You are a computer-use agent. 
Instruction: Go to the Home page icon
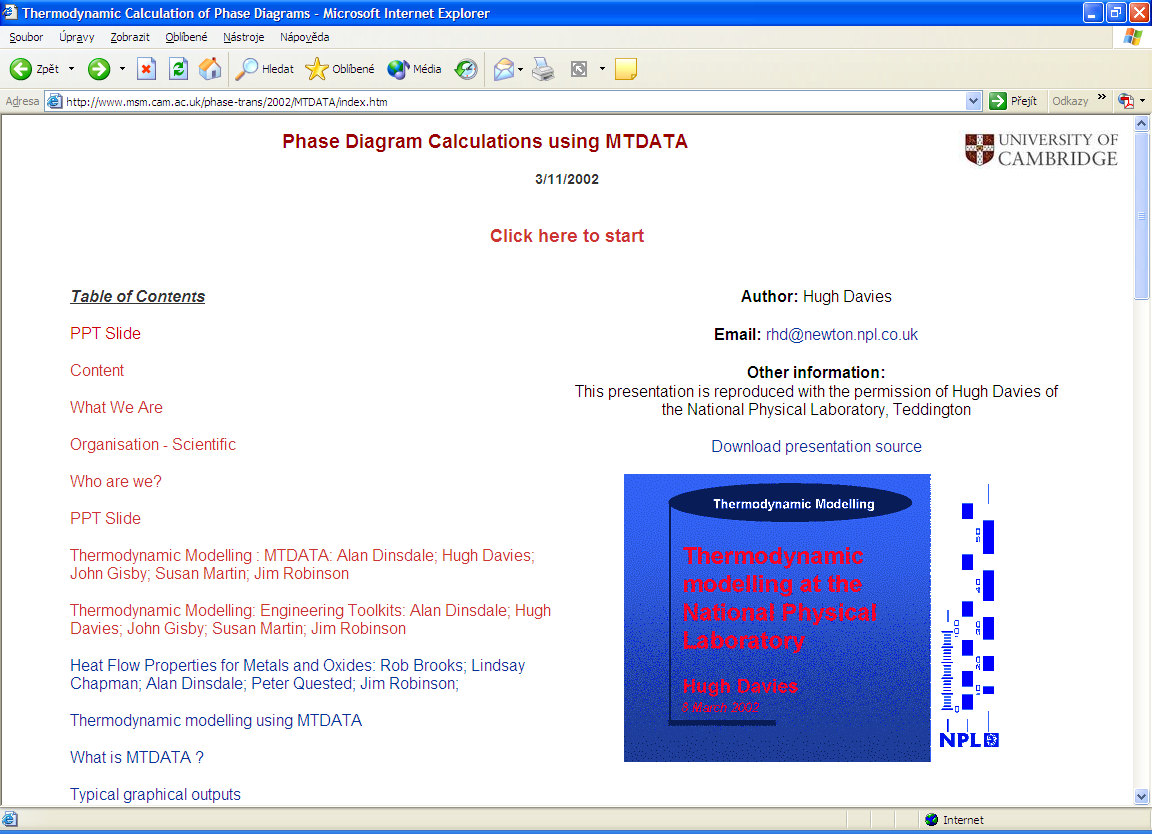(x=210, y=69)
